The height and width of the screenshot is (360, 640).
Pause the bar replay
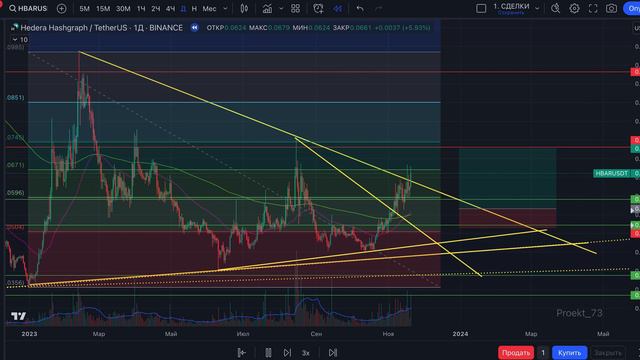268,353
